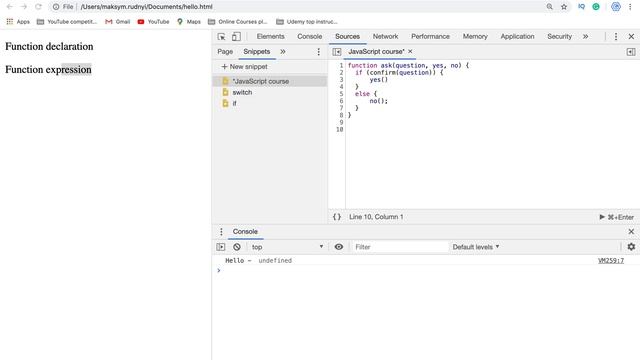Select the Sources tab
Screen dimensions: 640x360
pos(347,36)
